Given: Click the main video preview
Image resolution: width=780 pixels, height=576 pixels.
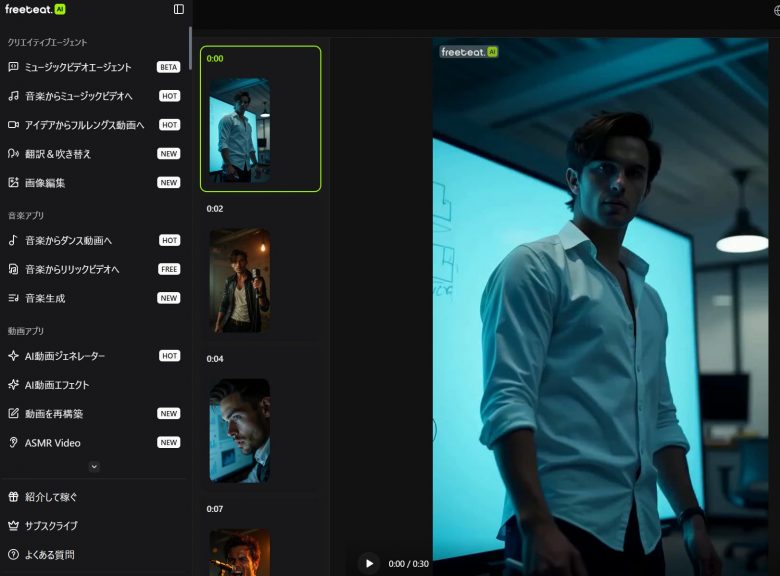Looking at the screenshot, I should (600, 307).
